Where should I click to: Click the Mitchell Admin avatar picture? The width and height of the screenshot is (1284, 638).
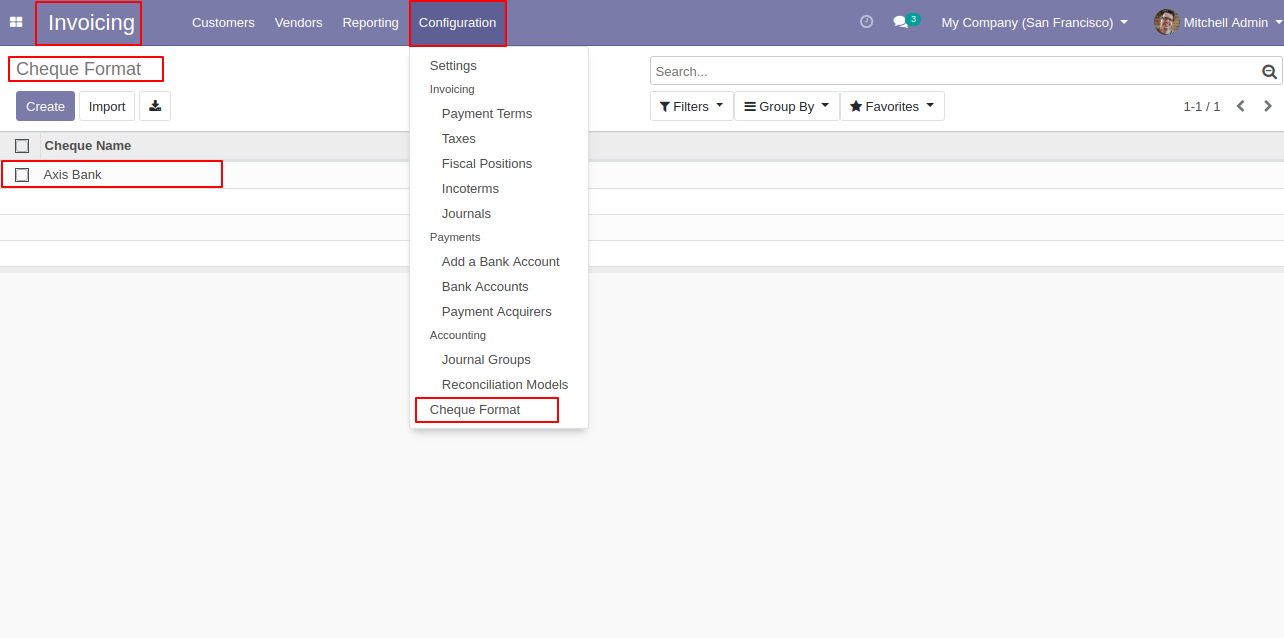[1166, 22]
